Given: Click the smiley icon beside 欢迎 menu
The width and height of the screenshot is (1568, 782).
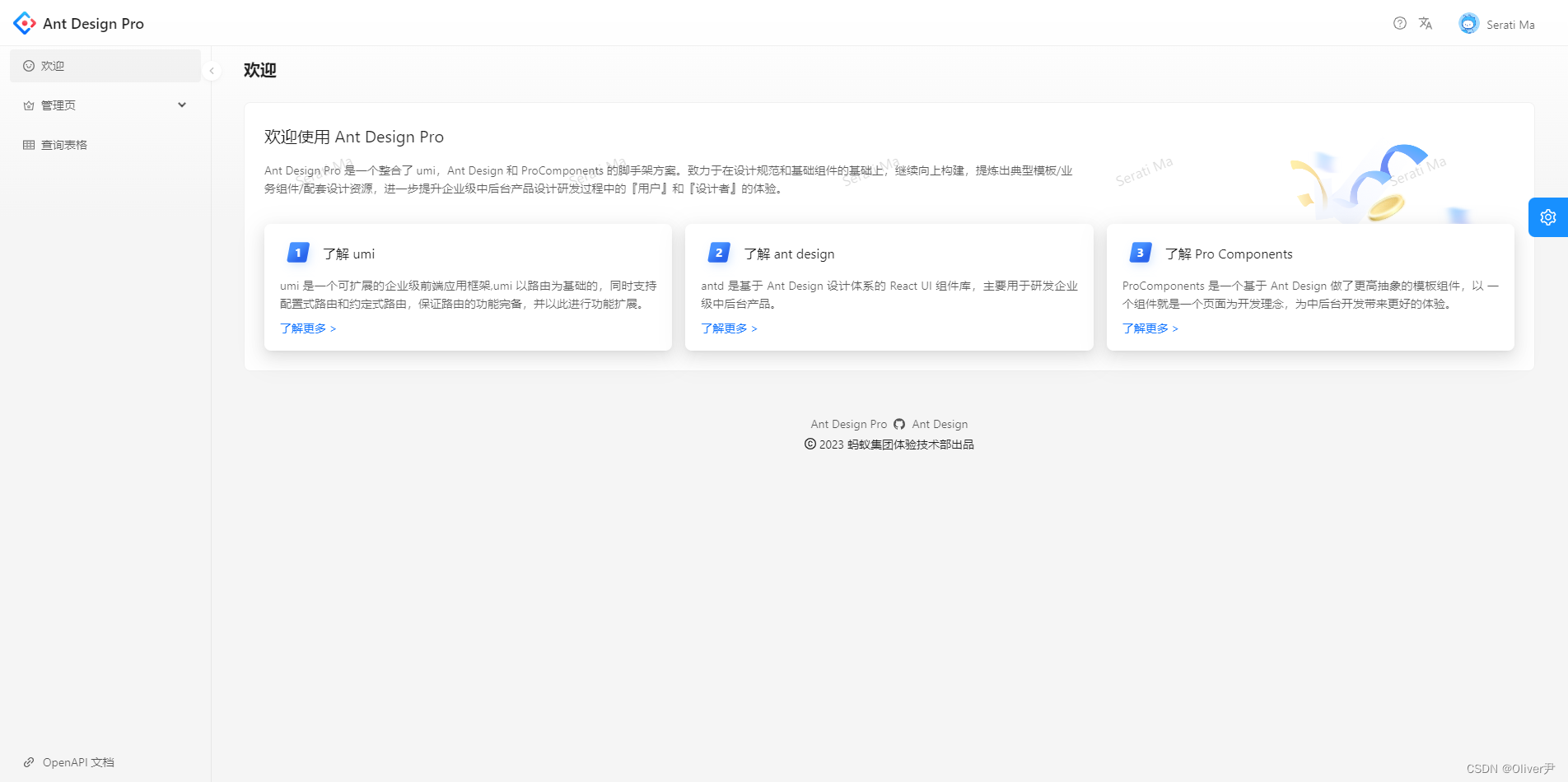Looking at the screenshot, I should pyautogui.click(x=29, y=66).
